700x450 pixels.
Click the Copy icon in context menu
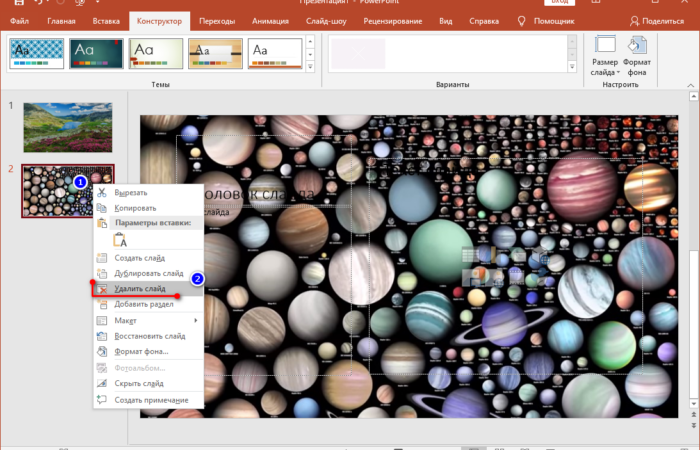pyautogui.click(x=102, y=207)
